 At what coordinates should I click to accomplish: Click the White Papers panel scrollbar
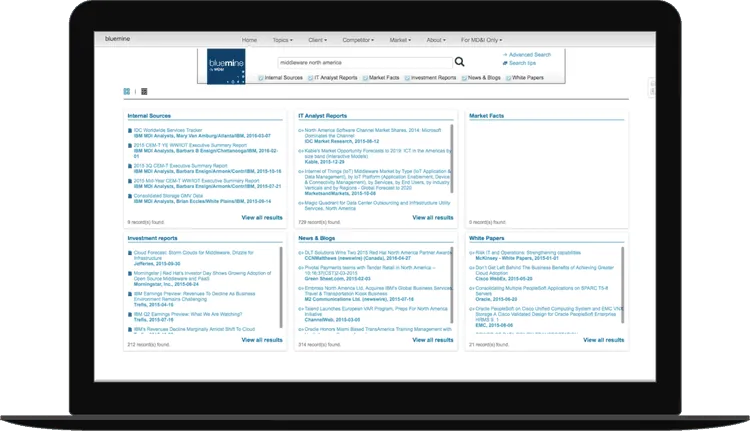tap(623, 285)
